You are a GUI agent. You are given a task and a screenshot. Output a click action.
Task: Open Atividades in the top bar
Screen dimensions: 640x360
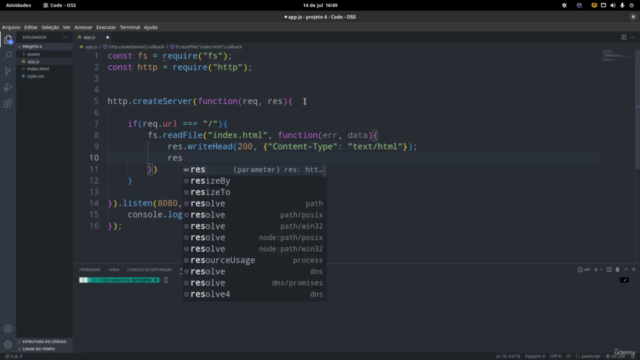(18, 5)
